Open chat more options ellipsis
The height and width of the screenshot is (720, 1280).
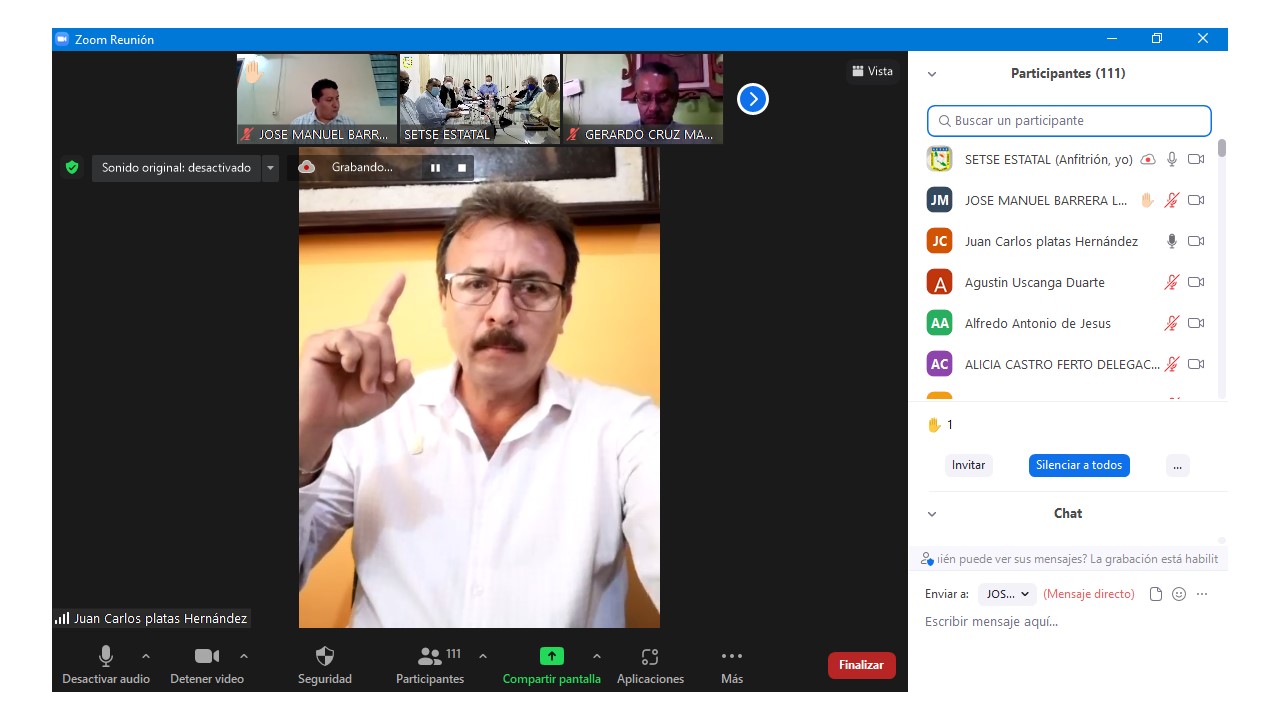1202,594
